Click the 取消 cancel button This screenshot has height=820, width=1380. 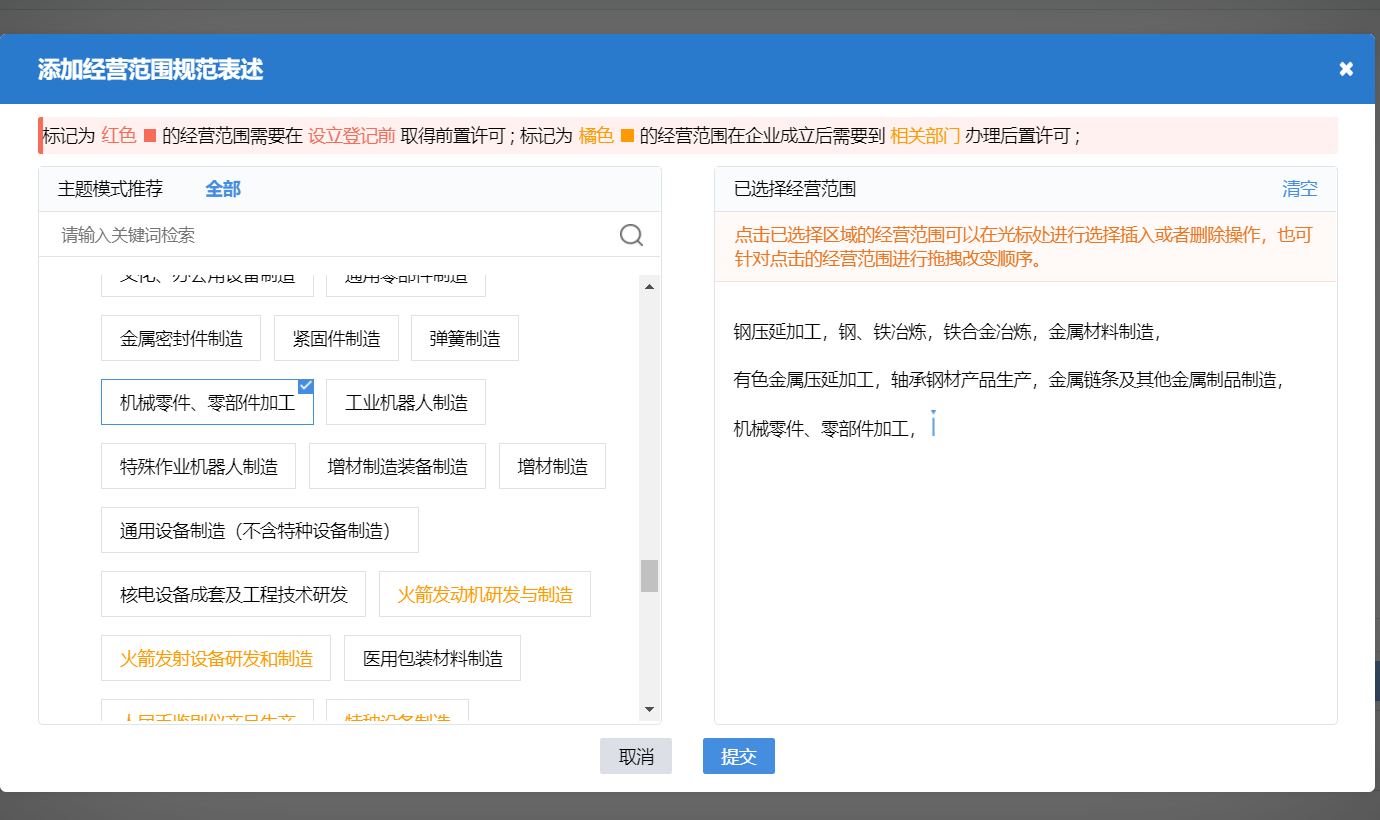635,756
